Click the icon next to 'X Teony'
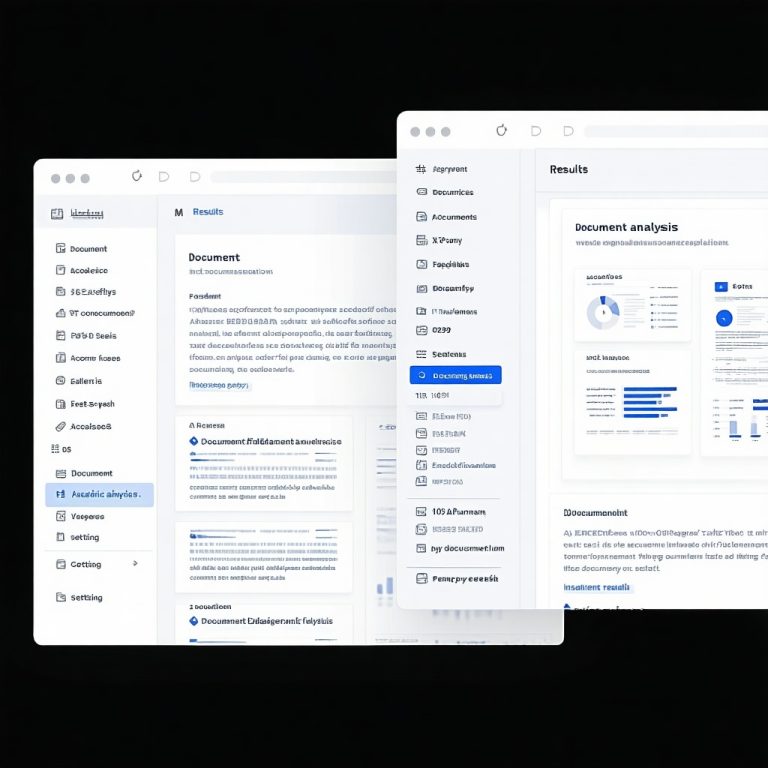 click(x=421, y=240)
